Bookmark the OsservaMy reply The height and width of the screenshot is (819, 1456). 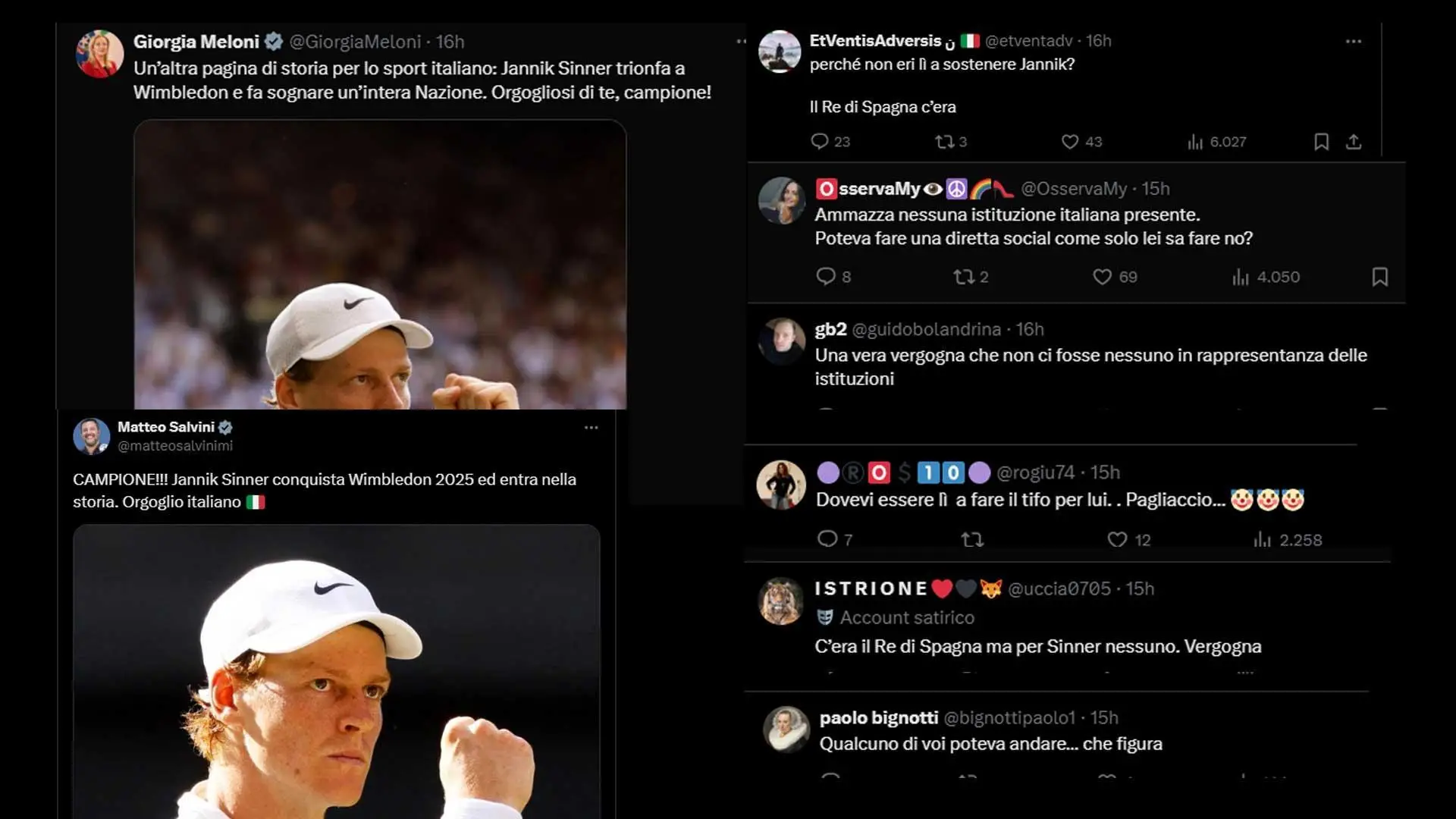1379,277
